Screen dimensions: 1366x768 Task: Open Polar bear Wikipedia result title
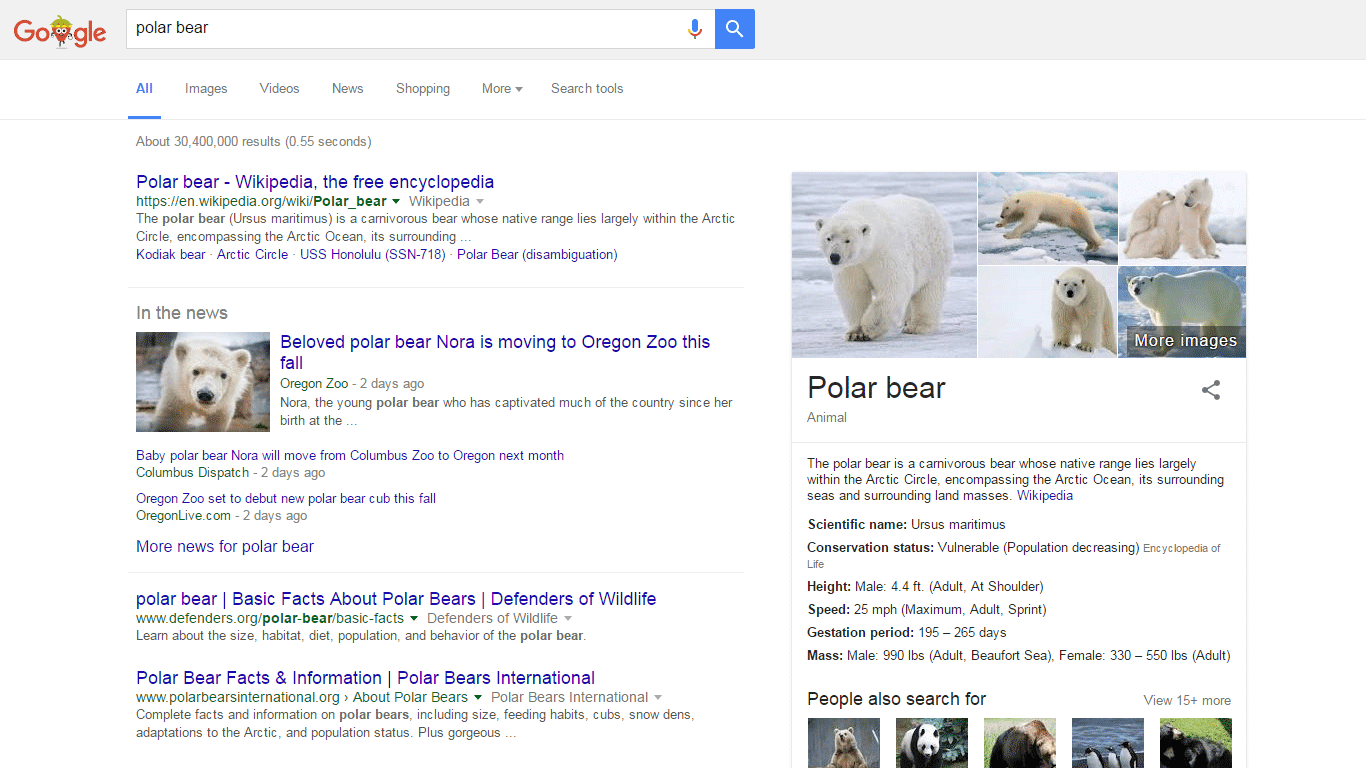click(x=315, y=182)
